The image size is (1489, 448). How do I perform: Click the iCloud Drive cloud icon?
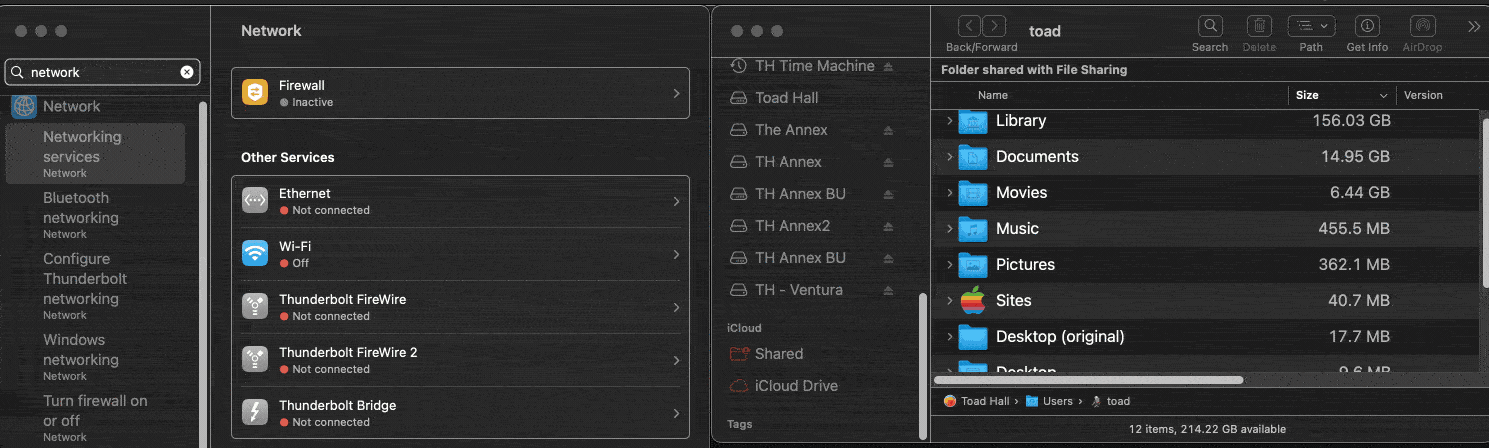739,386
